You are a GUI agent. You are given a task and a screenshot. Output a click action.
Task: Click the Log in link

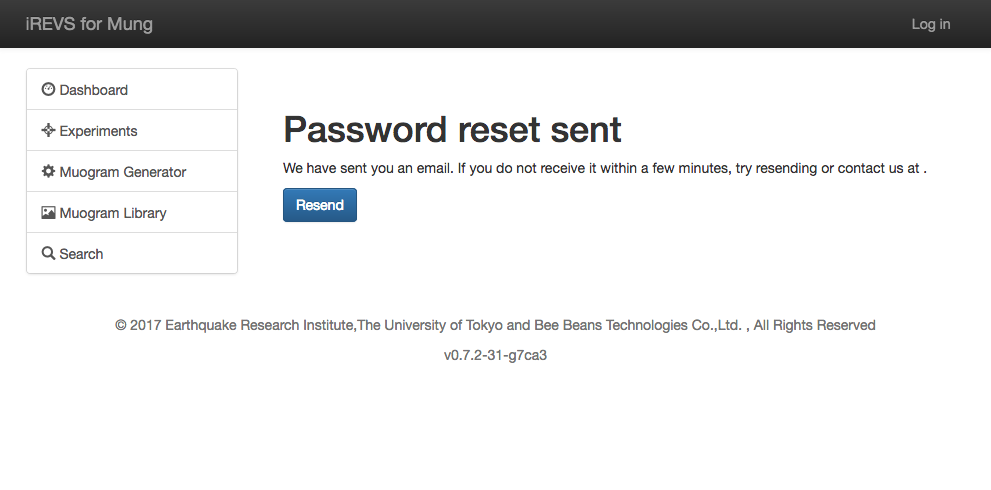(x=930, y=24)
